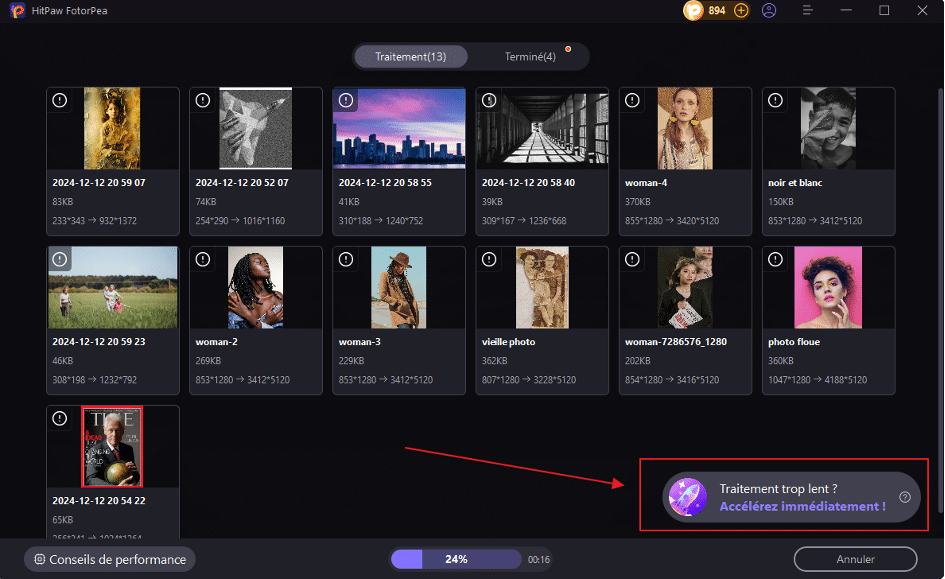Click the info icon on 2024-12-12 20 54 22 card
Image resolution: width=945 pixels, height=579 pixels.
click(x=60, y=418)
